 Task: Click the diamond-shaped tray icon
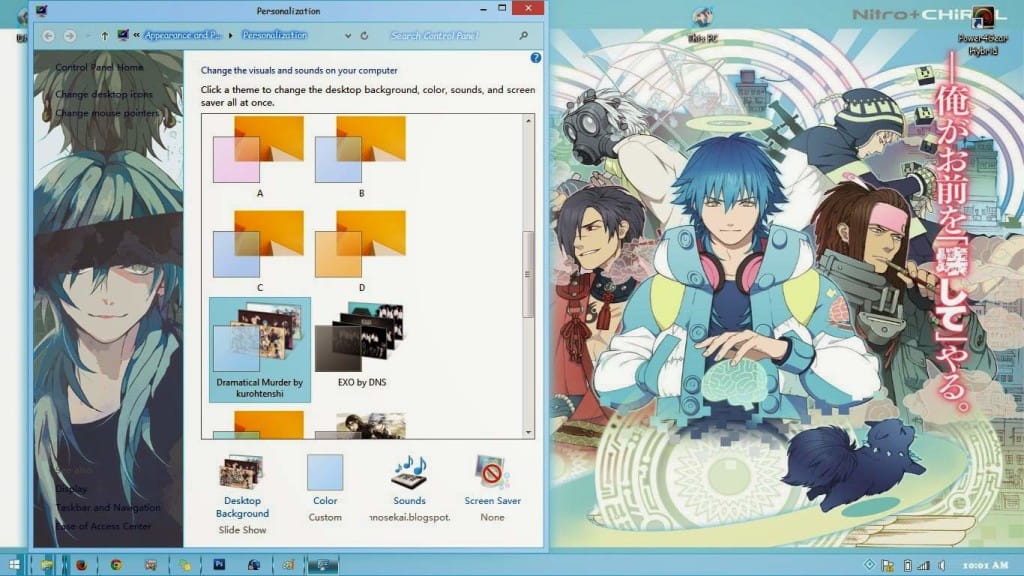[869, 565]
